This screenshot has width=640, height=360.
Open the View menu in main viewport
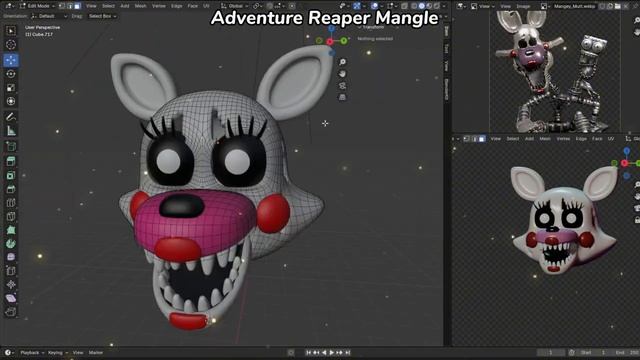tap(91, 6)
